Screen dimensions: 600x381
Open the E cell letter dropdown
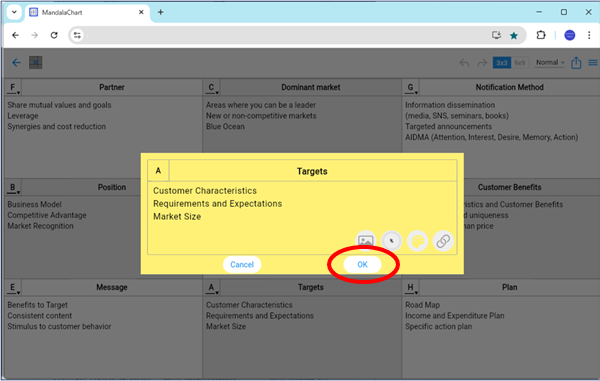click(13, 288)
